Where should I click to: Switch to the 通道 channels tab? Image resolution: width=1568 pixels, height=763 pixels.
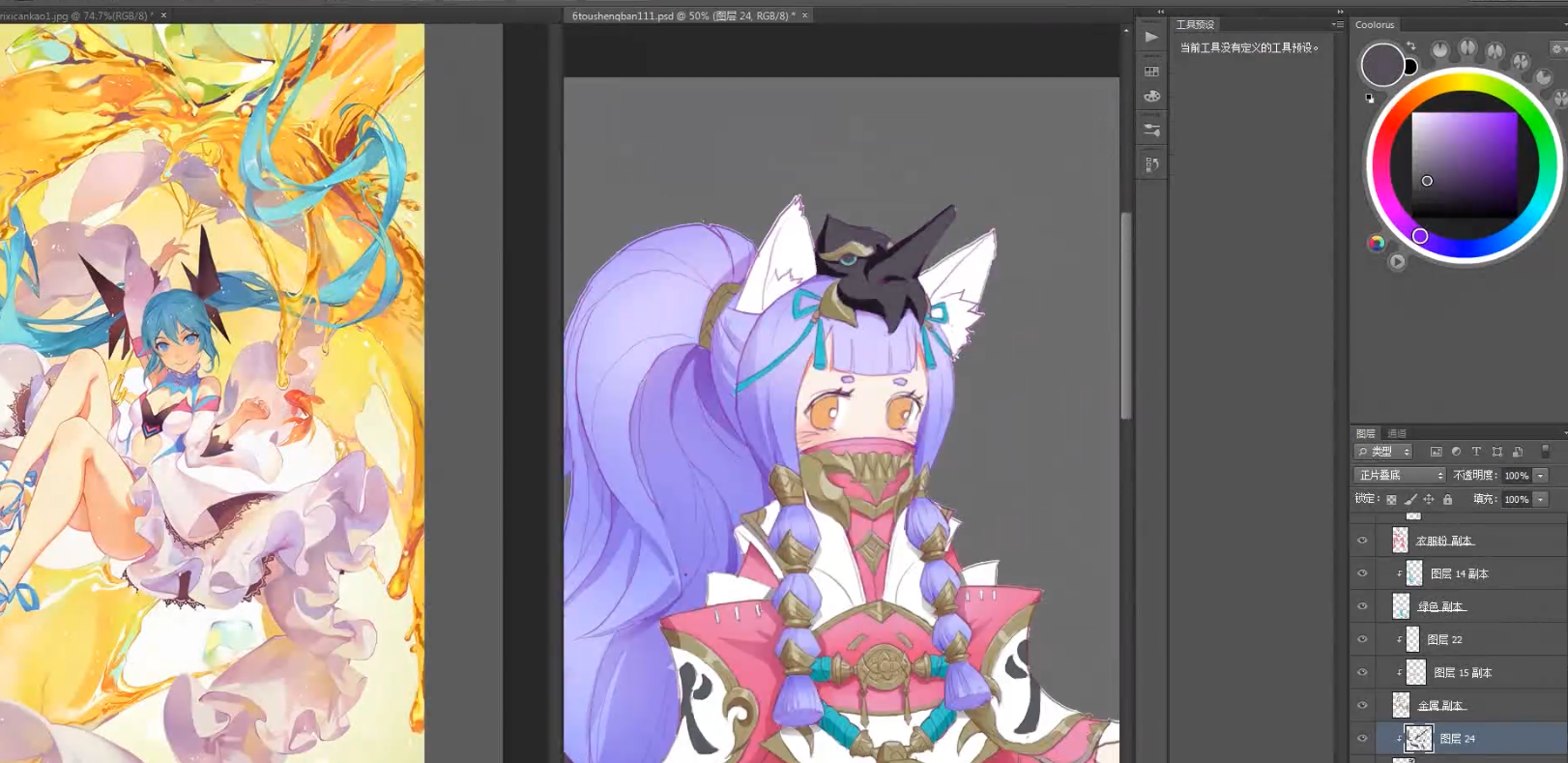click(x=1397, y=433)
